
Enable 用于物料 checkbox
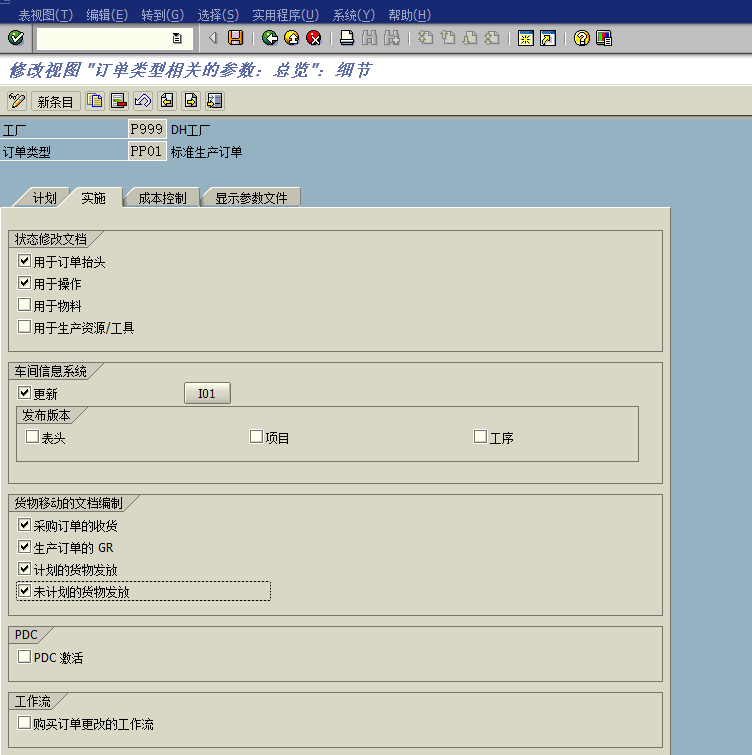click(x=25, y=305)
